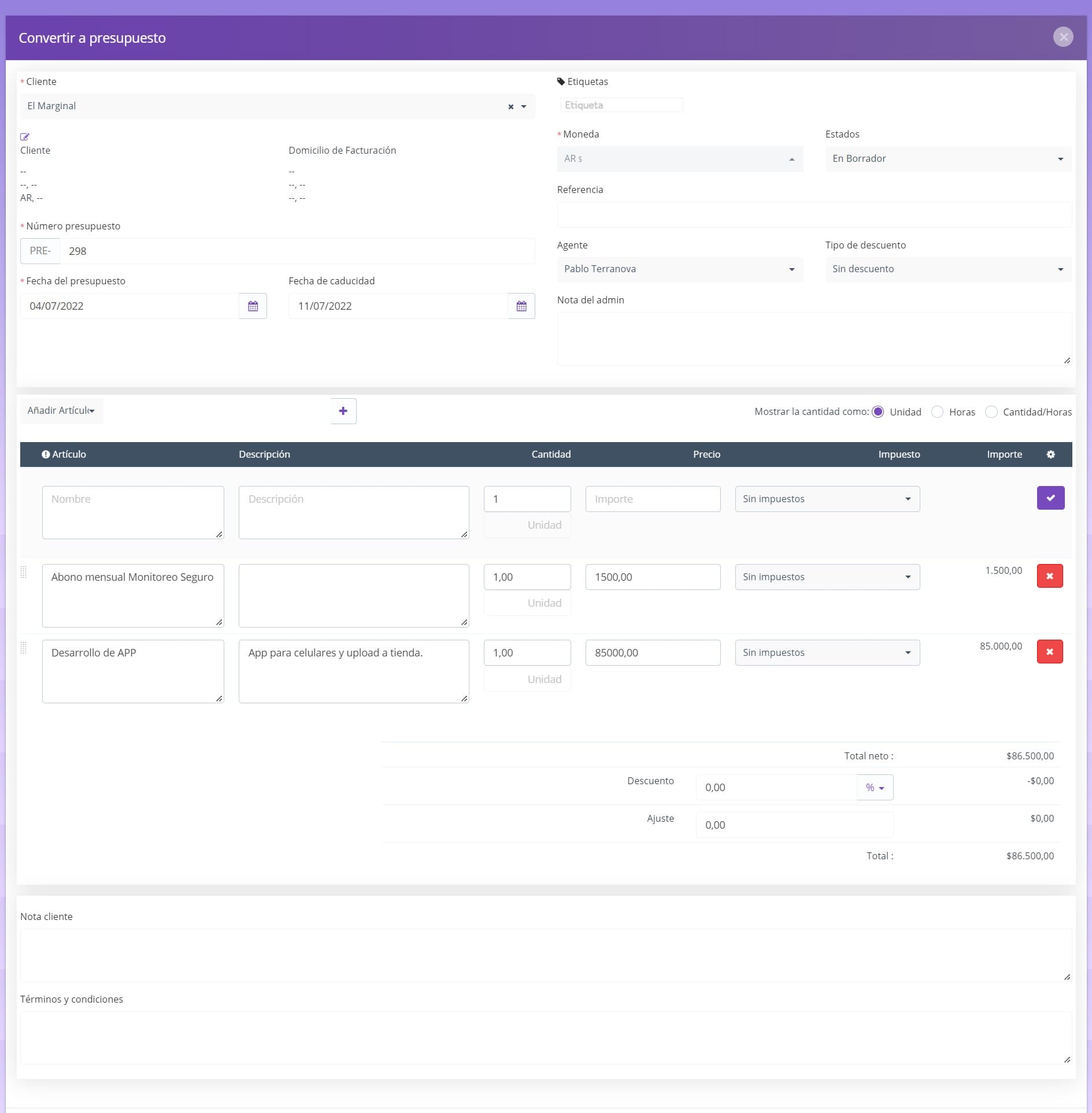Viewport: 1092px width, 1113px height.
Task: Open the Tipo de descuento dropdown
Action: coord(948,269)
